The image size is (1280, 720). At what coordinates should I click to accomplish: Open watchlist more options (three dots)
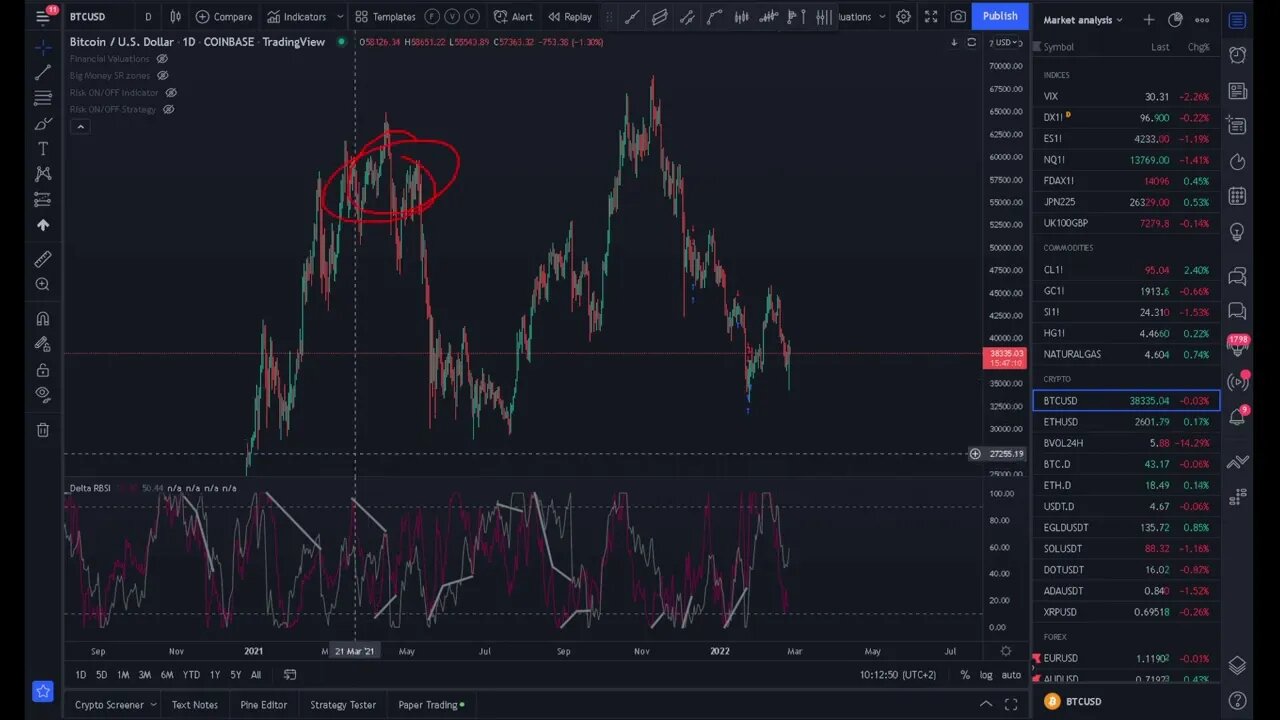(1202, 20)
